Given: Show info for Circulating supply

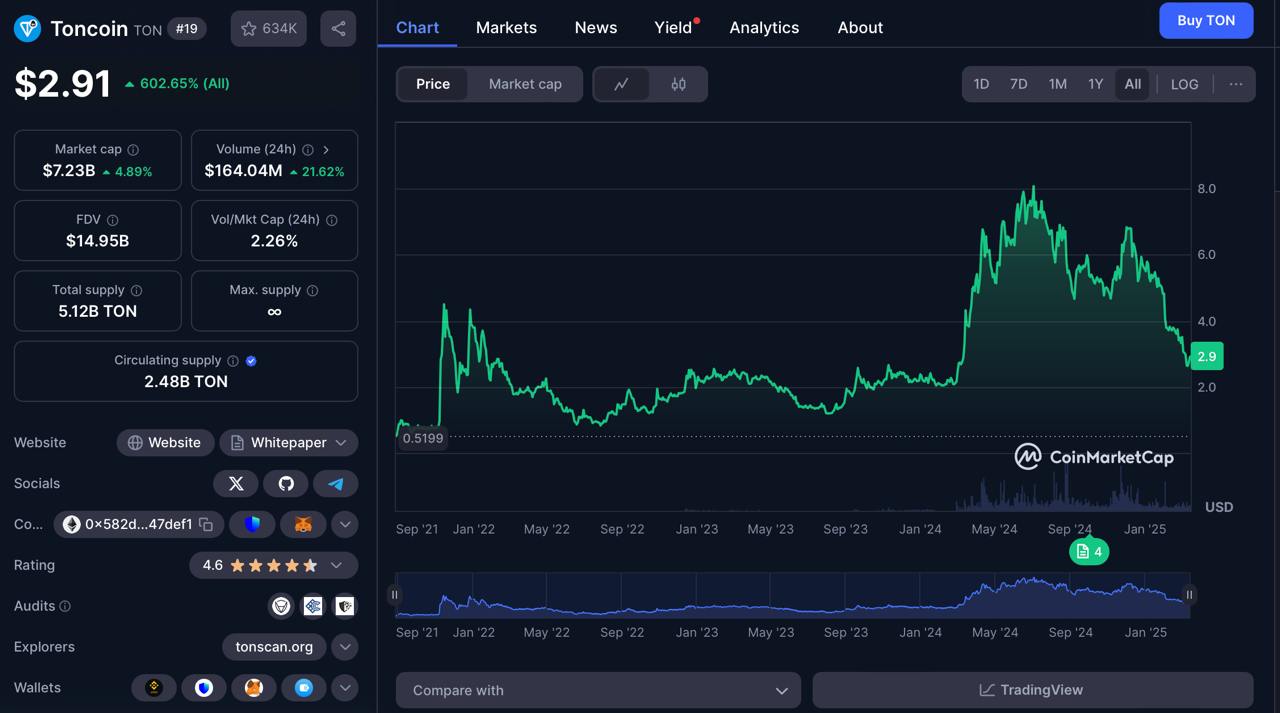Looking at the screenshot, I should point(233,361).
